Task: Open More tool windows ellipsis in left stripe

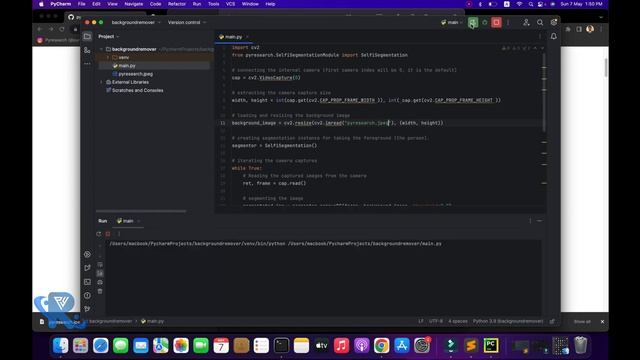Action: 87,64
